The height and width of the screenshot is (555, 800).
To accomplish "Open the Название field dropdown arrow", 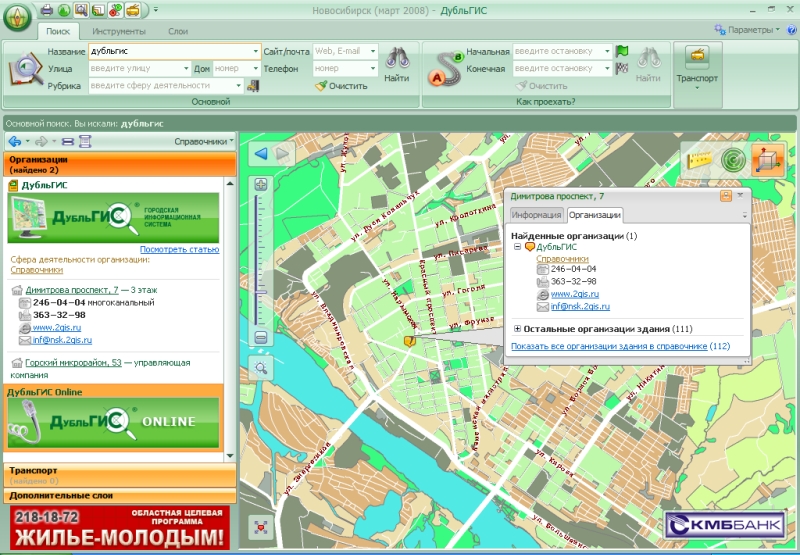I will (256, 52).
